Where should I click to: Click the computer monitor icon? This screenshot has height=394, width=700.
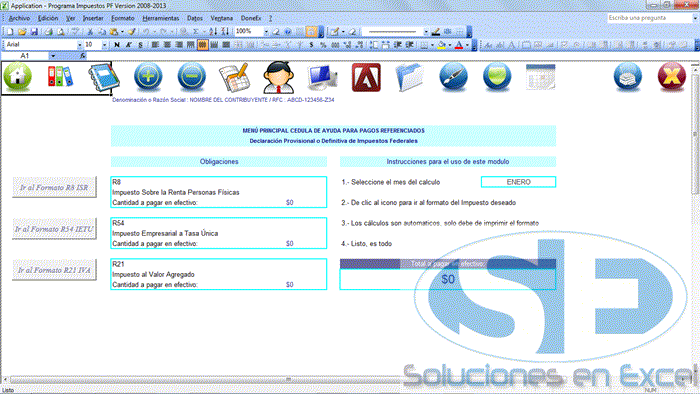tap(322, 78)
